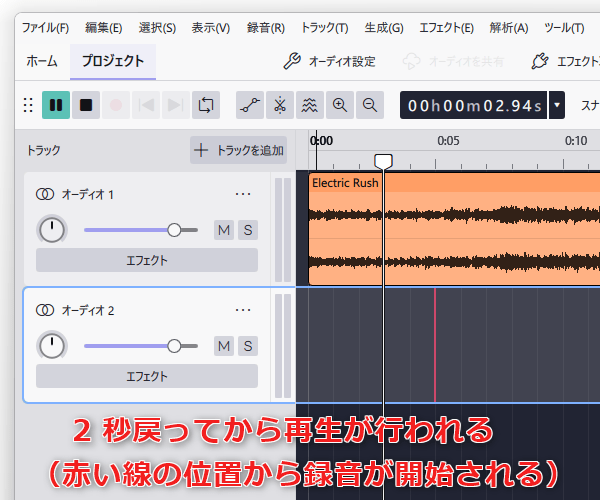Toggle loop playback button
The width and height of the screenshot is (600, 500).
(206, 105)
